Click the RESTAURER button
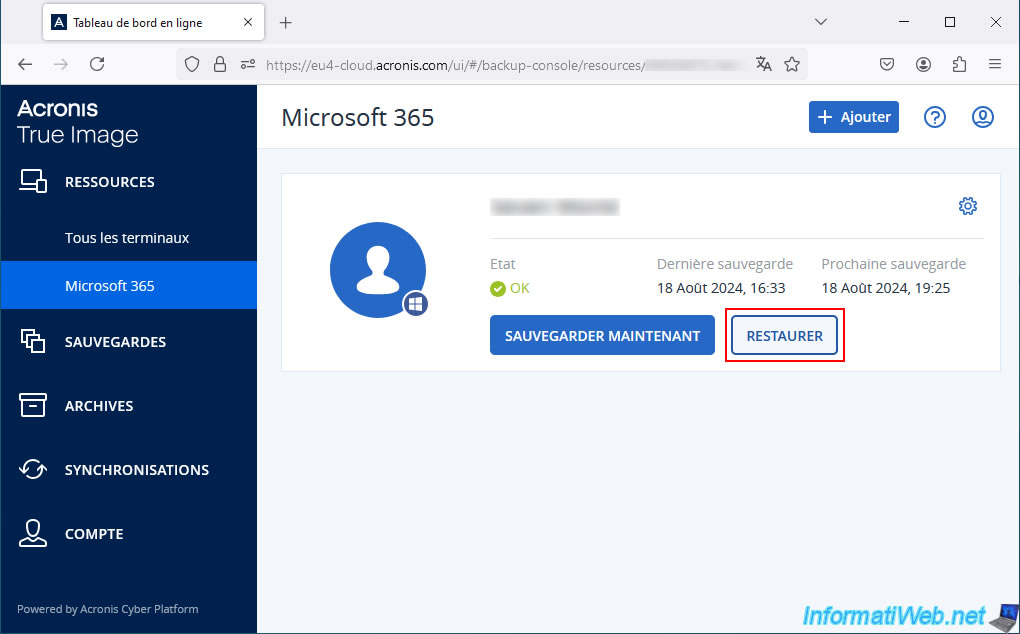This screenshot has height=634, width=1020. tap(785, 336)
